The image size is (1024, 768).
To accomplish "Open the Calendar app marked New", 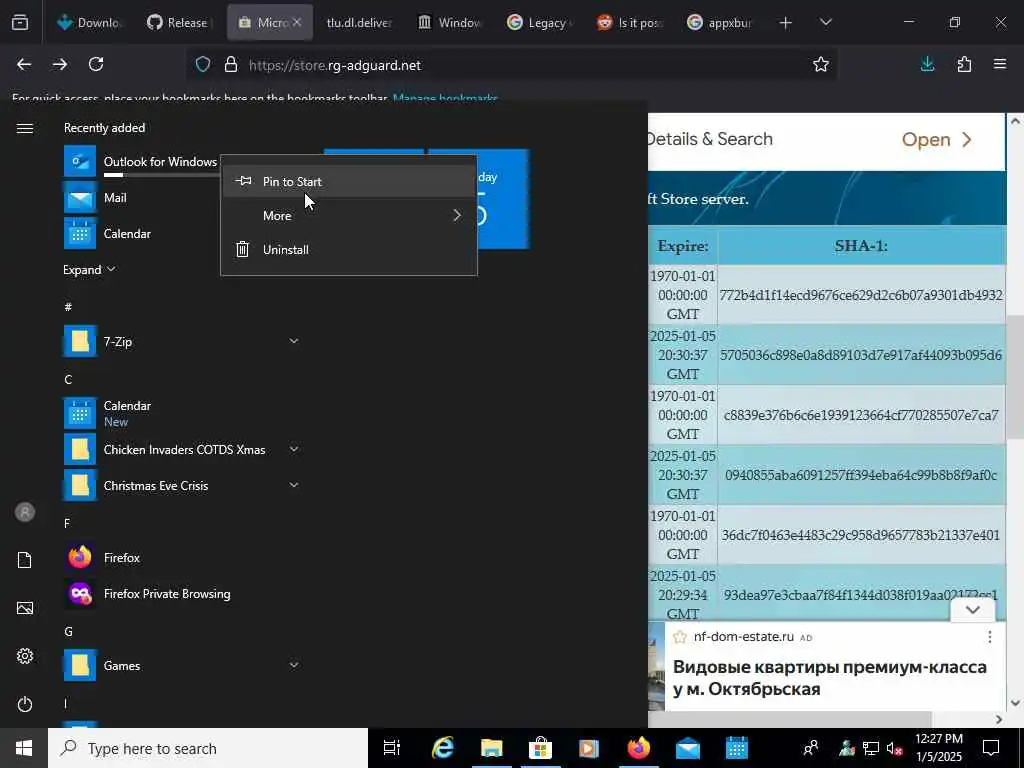I will click(x=182, y=413).
